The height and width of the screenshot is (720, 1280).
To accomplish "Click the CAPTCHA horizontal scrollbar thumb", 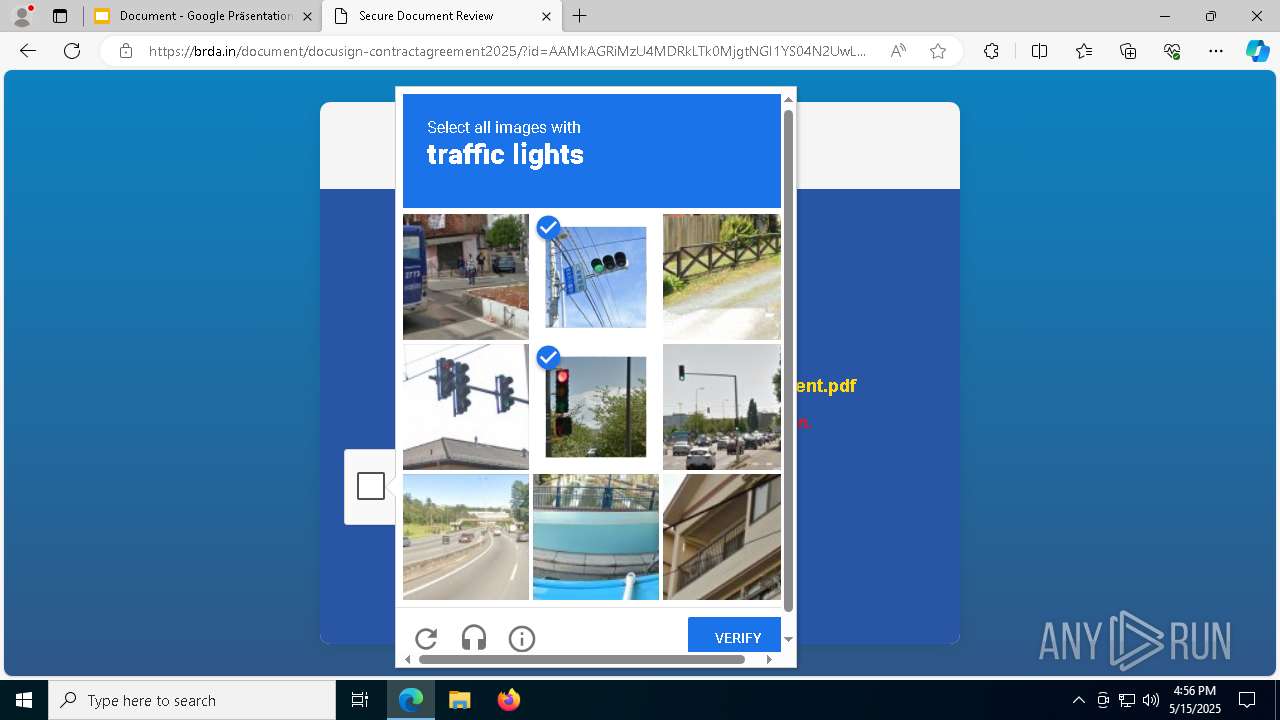I will pyautogui.click(x=582, y=659).
